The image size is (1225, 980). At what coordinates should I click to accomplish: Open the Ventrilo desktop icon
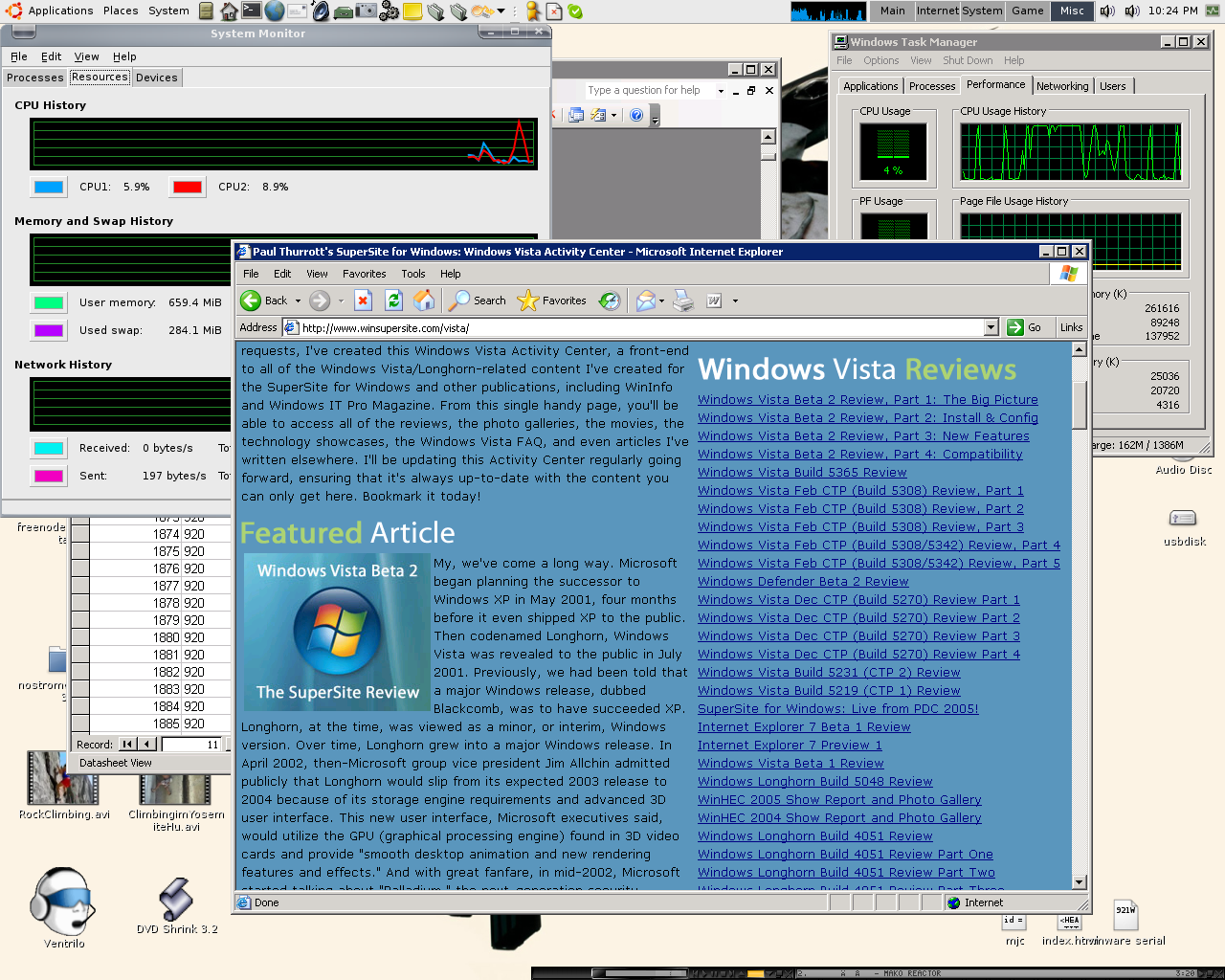point(64,907)
